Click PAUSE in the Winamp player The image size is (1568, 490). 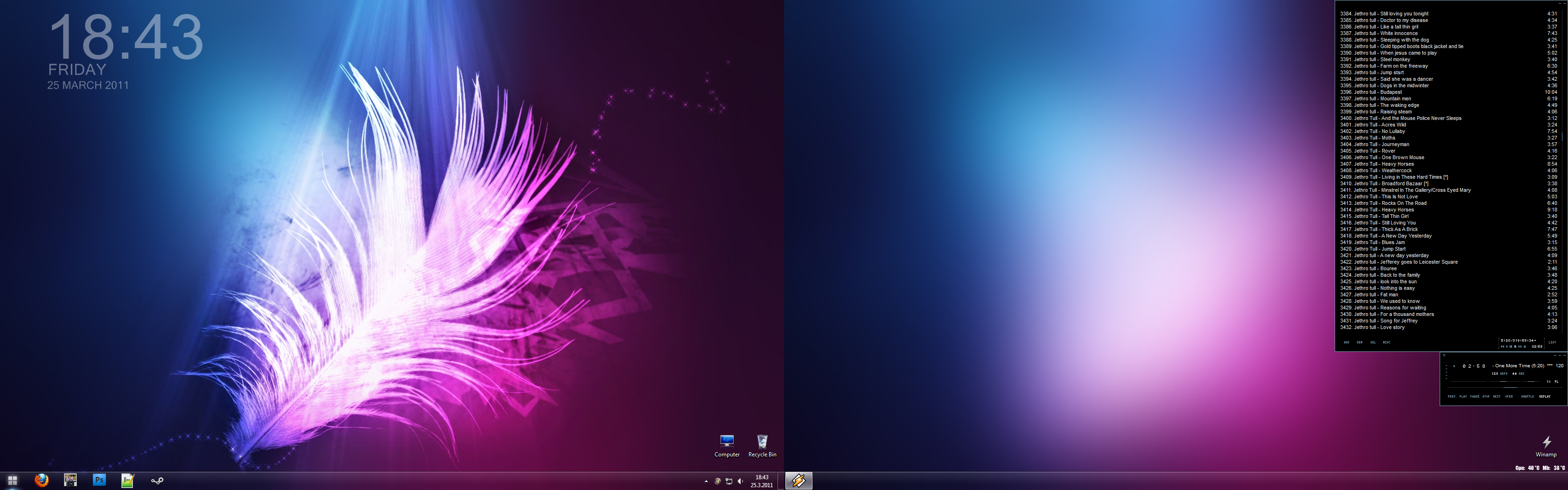(x=1475, y=396)
